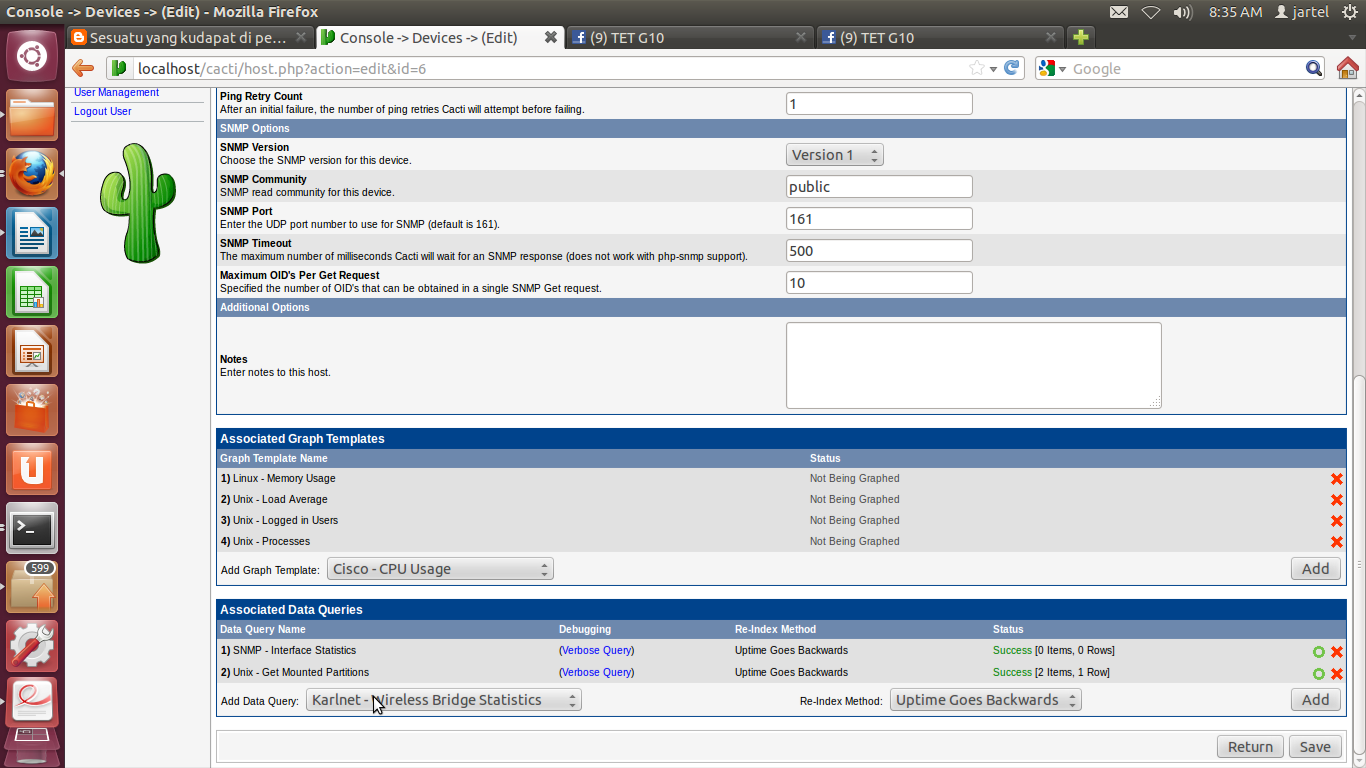Open the Add Data Query dropdown
1366x768 pixels.
coord(443,700)
